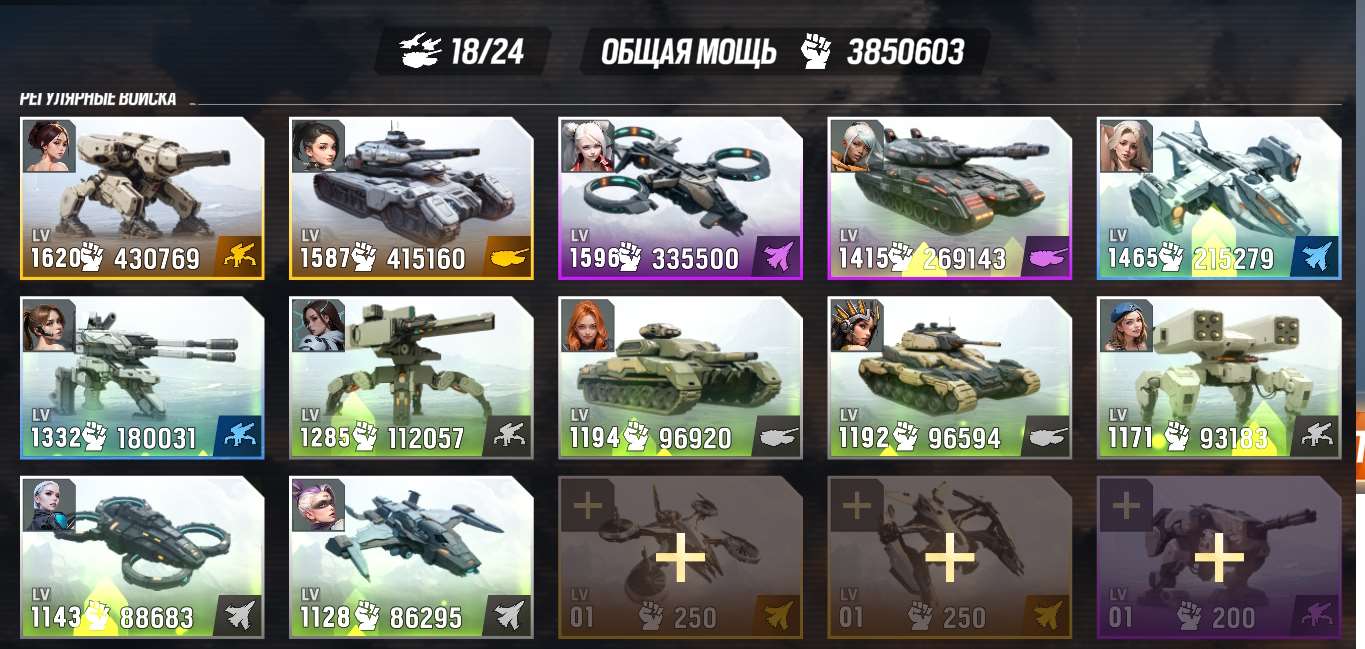
Task: Click the blue beret commander portrait on the level 1171 unit
Action: click(1126, 325)
